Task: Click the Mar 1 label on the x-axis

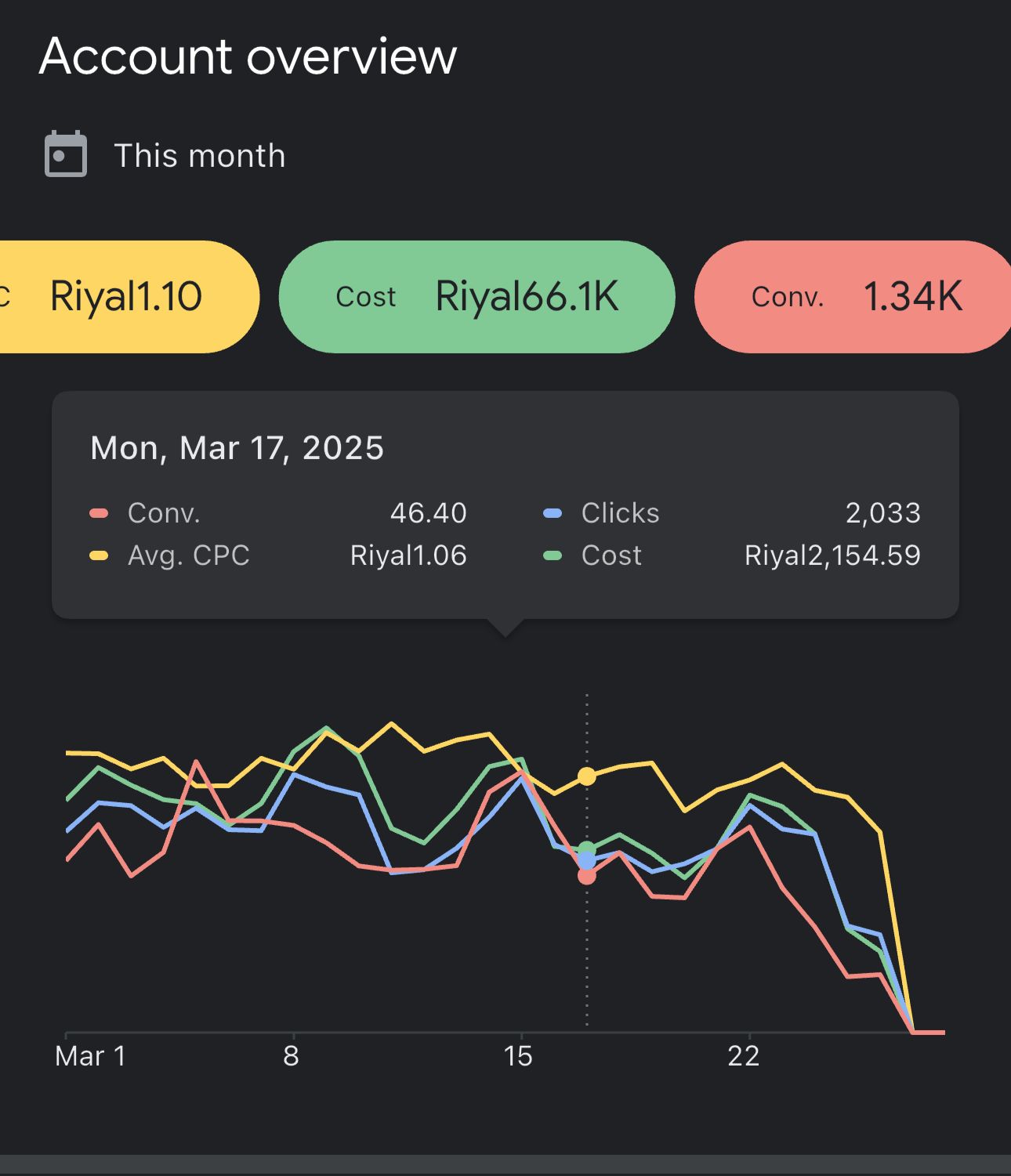Action: pos(90,1056)
